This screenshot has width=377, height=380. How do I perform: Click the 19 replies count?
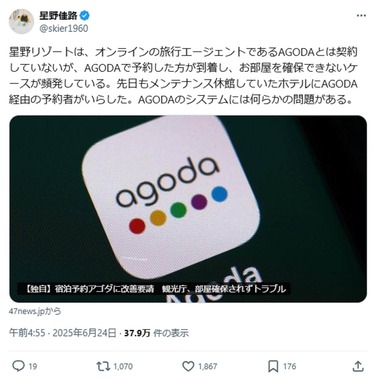pyautogui.click(x=32, y=366)
